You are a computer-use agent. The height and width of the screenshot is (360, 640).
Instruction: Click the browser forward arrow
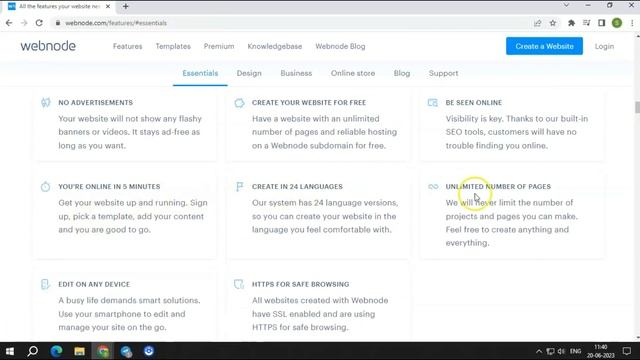pos(24,23)
